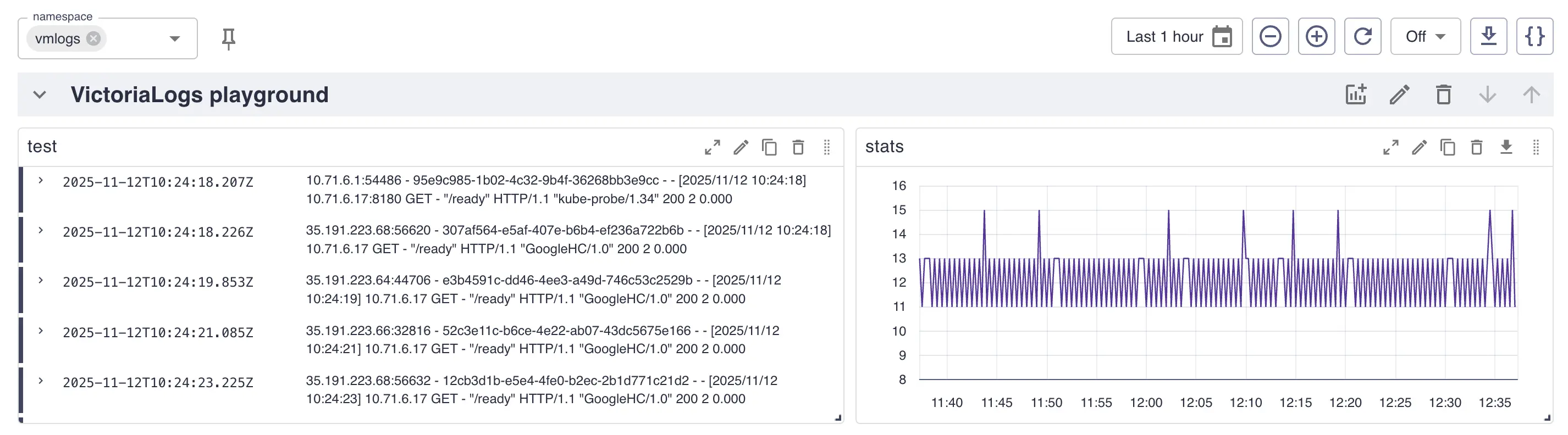Open the Last 1 hour time picker
The width and height of the screenshot is (1568, 435).
(1176, 37)
